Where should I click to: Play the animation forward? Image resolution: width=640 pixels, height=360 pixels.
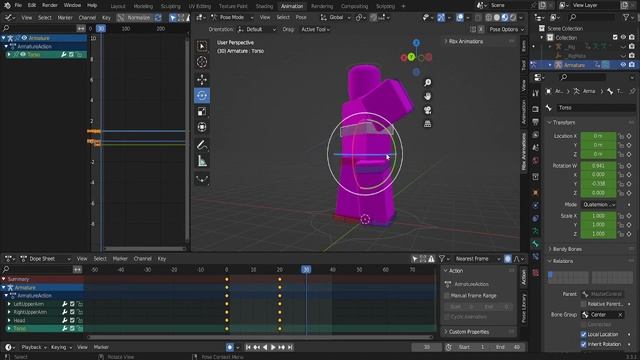coord(273,347)
